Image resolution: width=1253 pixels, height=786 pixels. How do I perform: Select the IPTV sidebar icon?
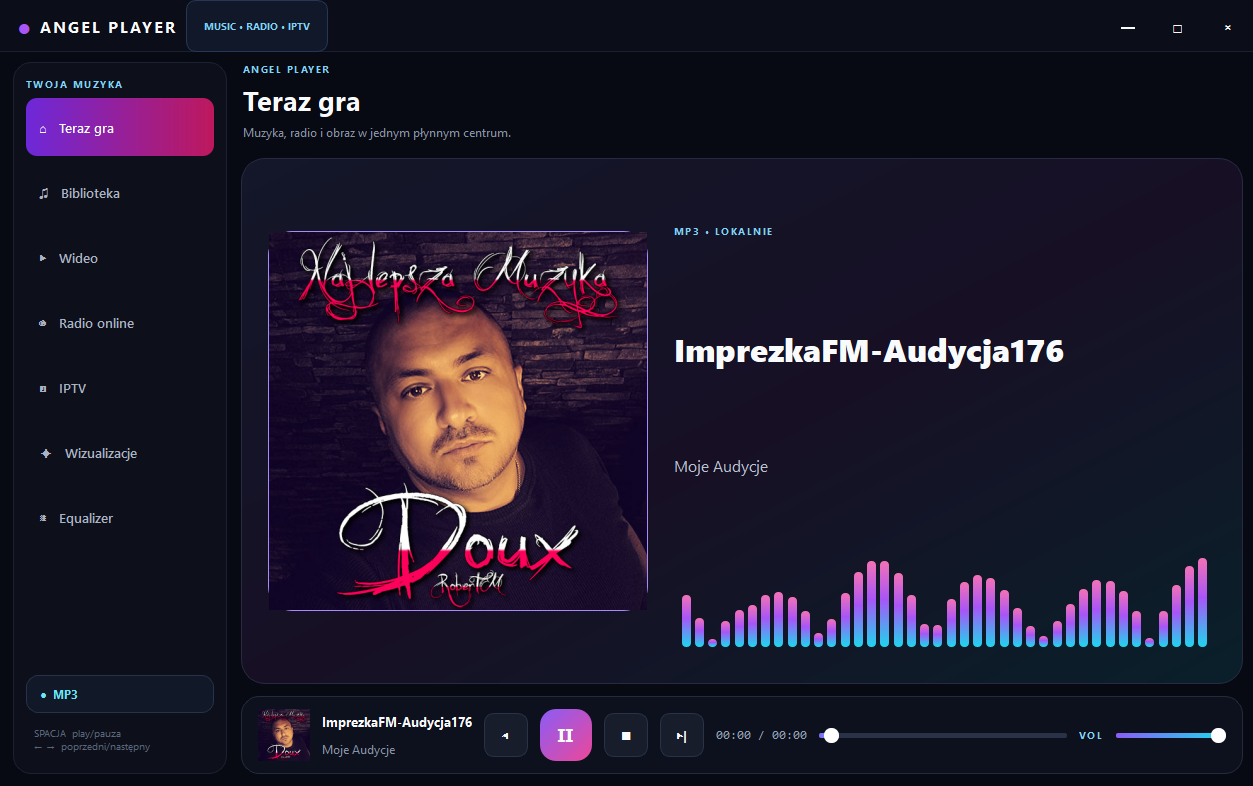tap(42, 388)
